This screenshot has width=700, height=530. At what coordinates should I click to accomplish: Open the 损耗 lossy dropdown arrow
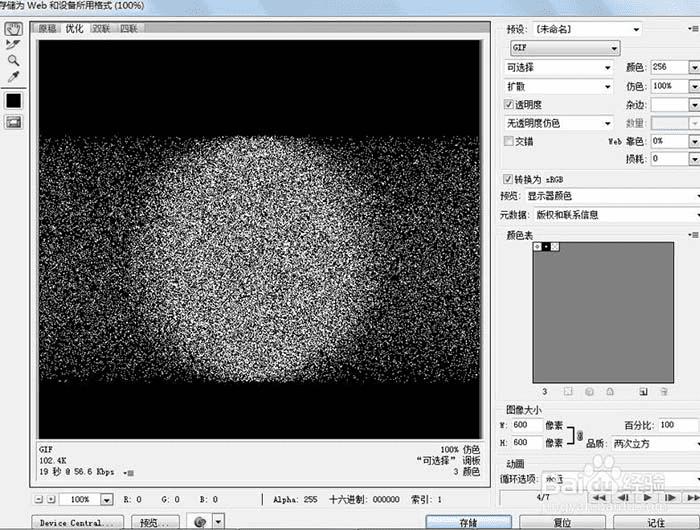coord(694,159)
